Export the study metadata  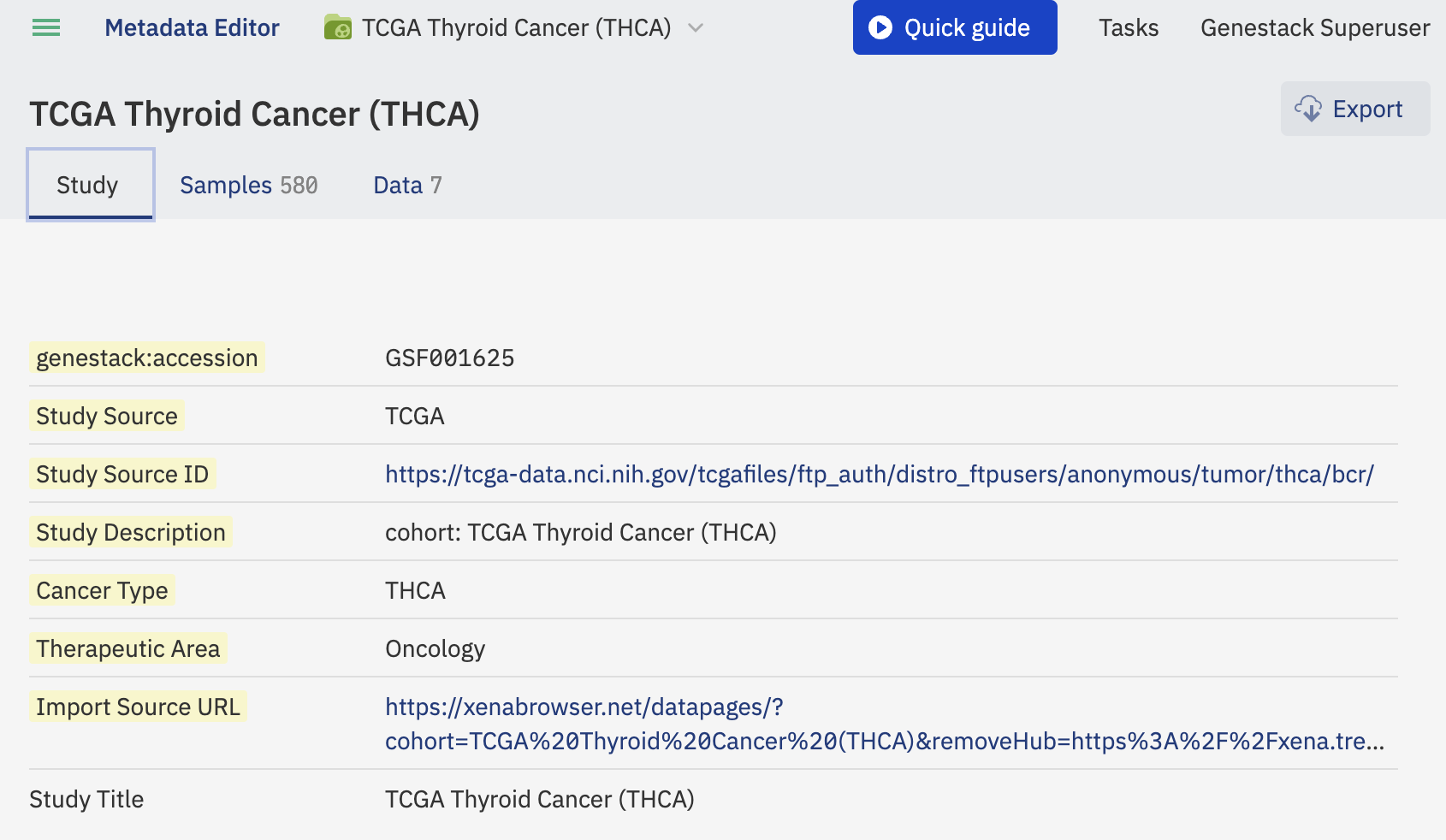pos(1355,109)
